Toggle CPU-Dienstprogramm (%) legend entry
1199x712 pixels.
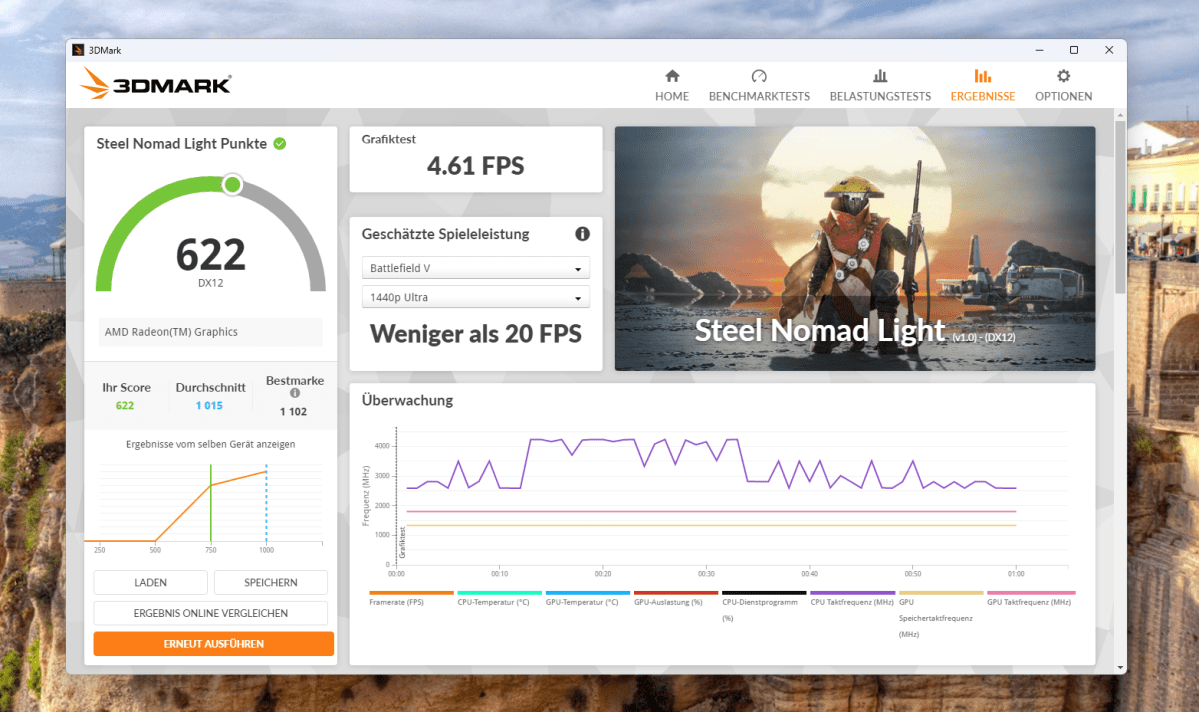coord(764,606)
